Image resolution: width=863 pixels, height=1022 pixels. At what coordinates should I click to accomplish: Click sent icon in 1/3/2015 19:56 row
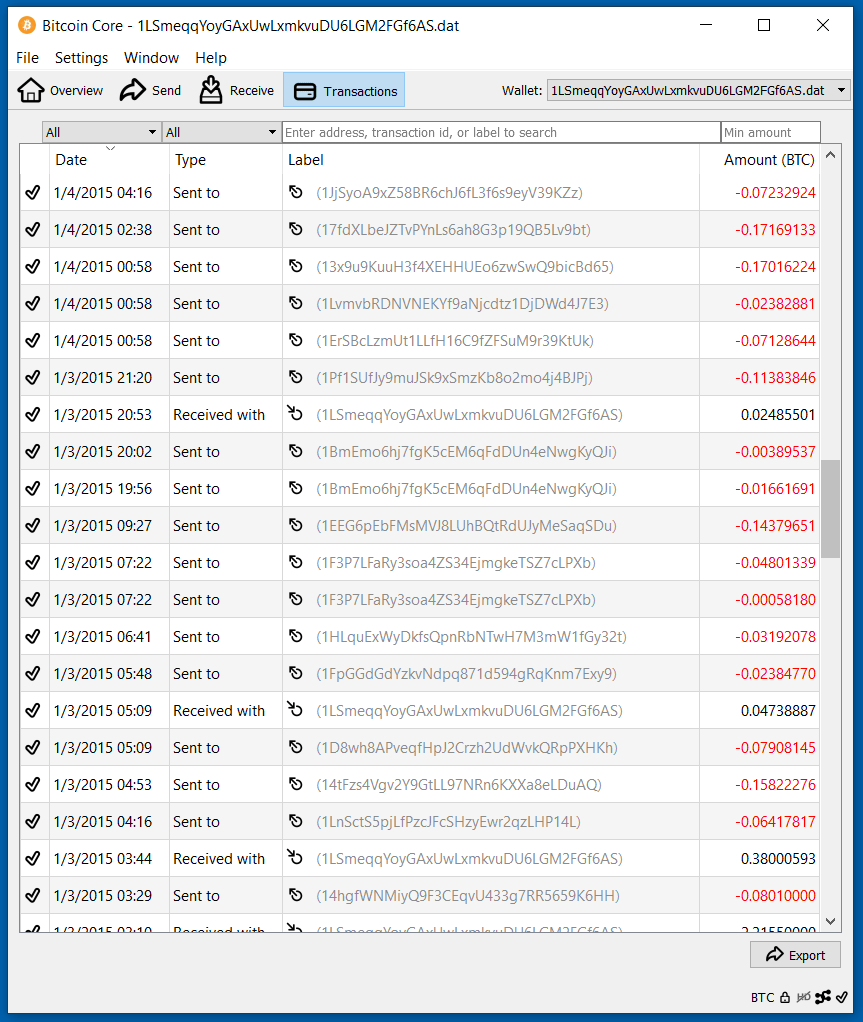pyautogui.click(x=296, y=488)
